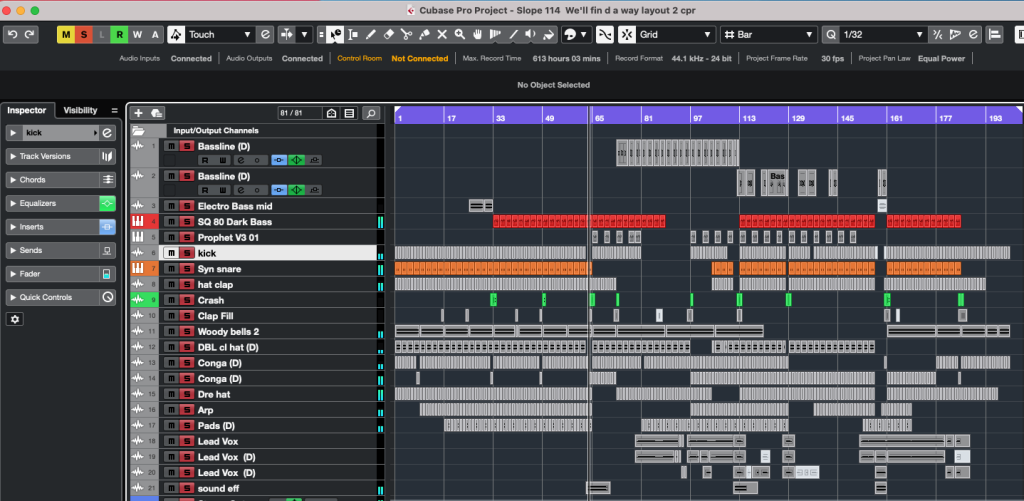Viewport: 1024px width, 501px height.
Task: Mute the Syn snare track
Action: point(171,269)
